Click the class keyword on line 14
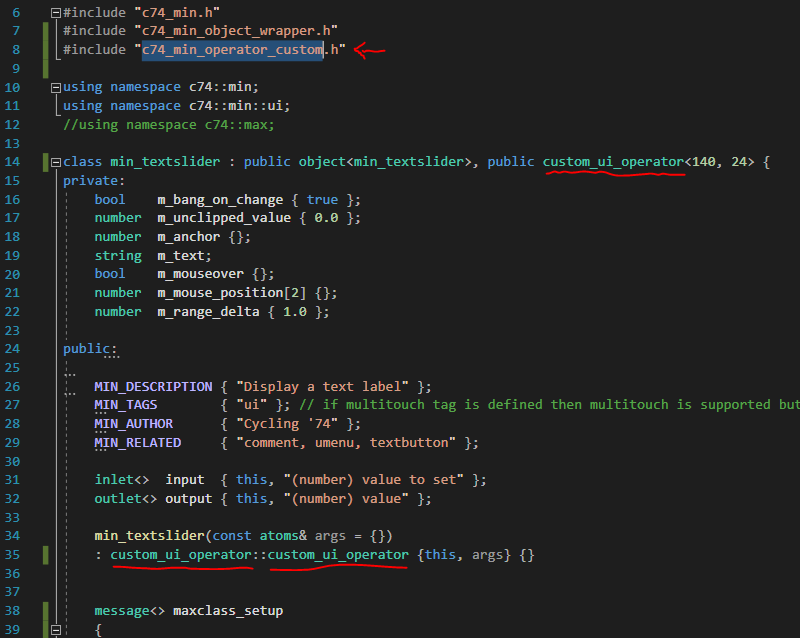 click(83, 162)
